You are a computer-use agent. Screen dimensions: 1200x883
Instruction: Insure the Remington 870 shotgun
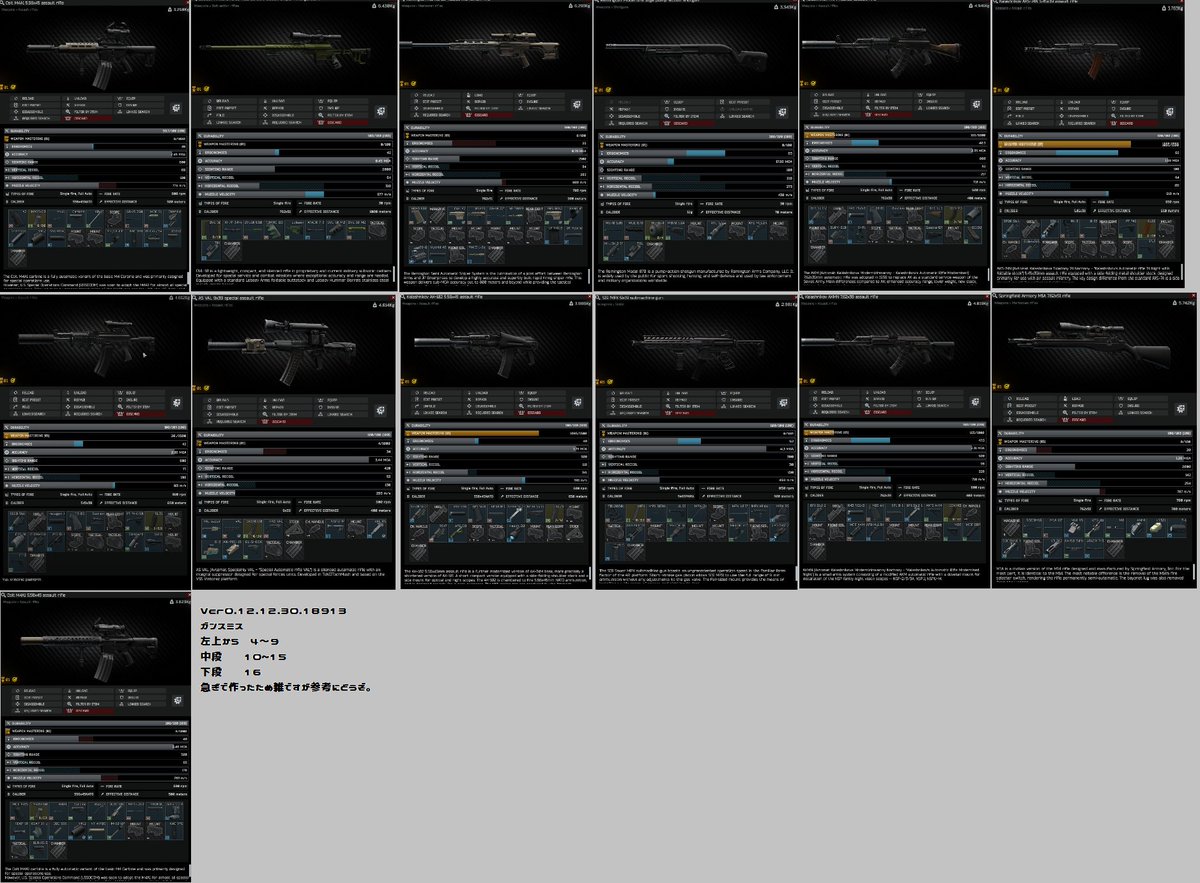688,109
